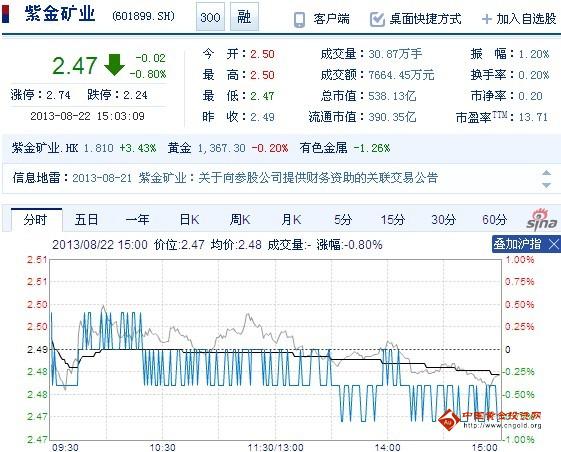Image resolution: width=561 pixels, height=452 pixels.
Task: Switch to the 5分 chart tab
Action: [342, 220]
